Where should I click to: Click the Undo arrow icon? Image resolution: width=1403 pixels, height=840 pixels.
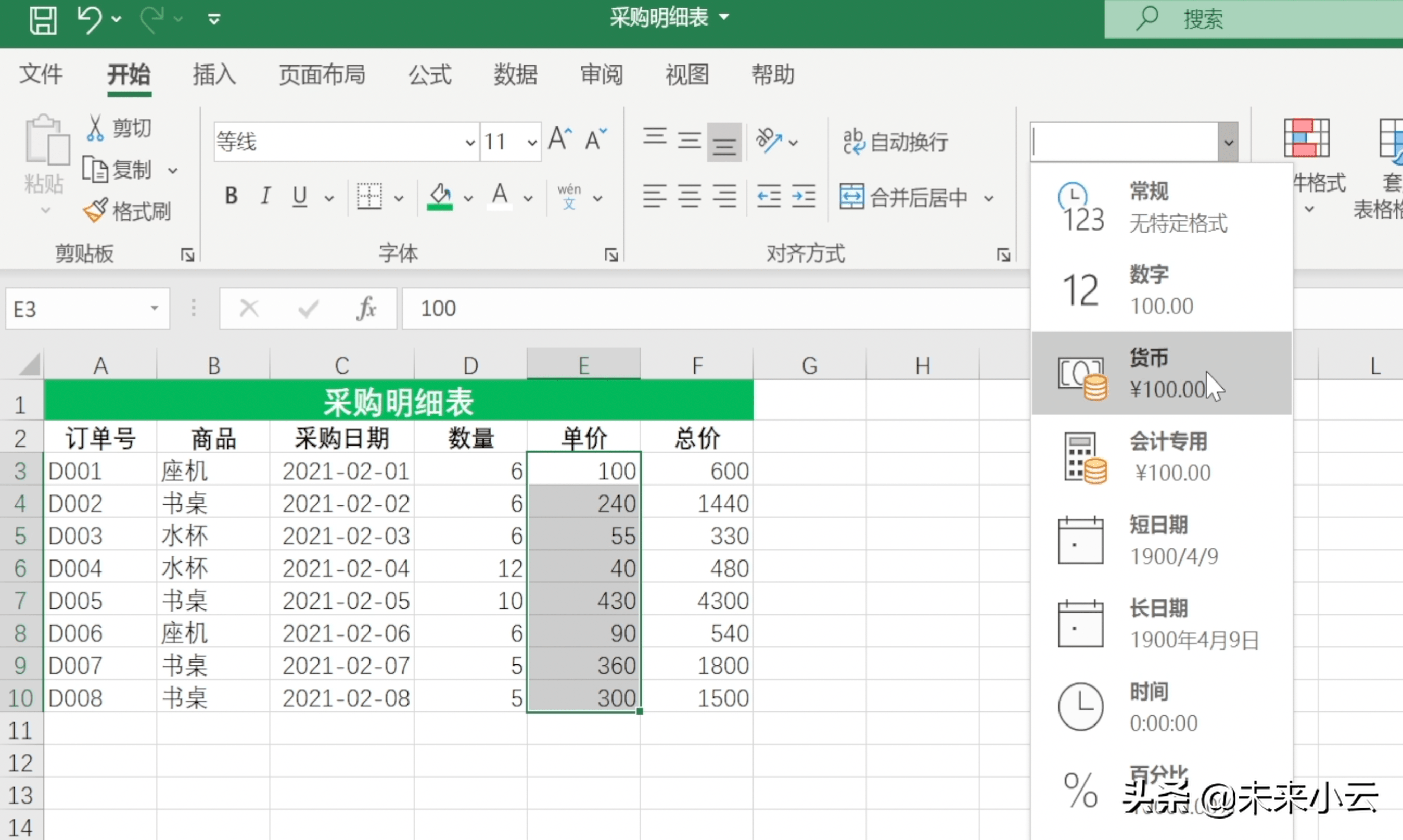point(90,20)
